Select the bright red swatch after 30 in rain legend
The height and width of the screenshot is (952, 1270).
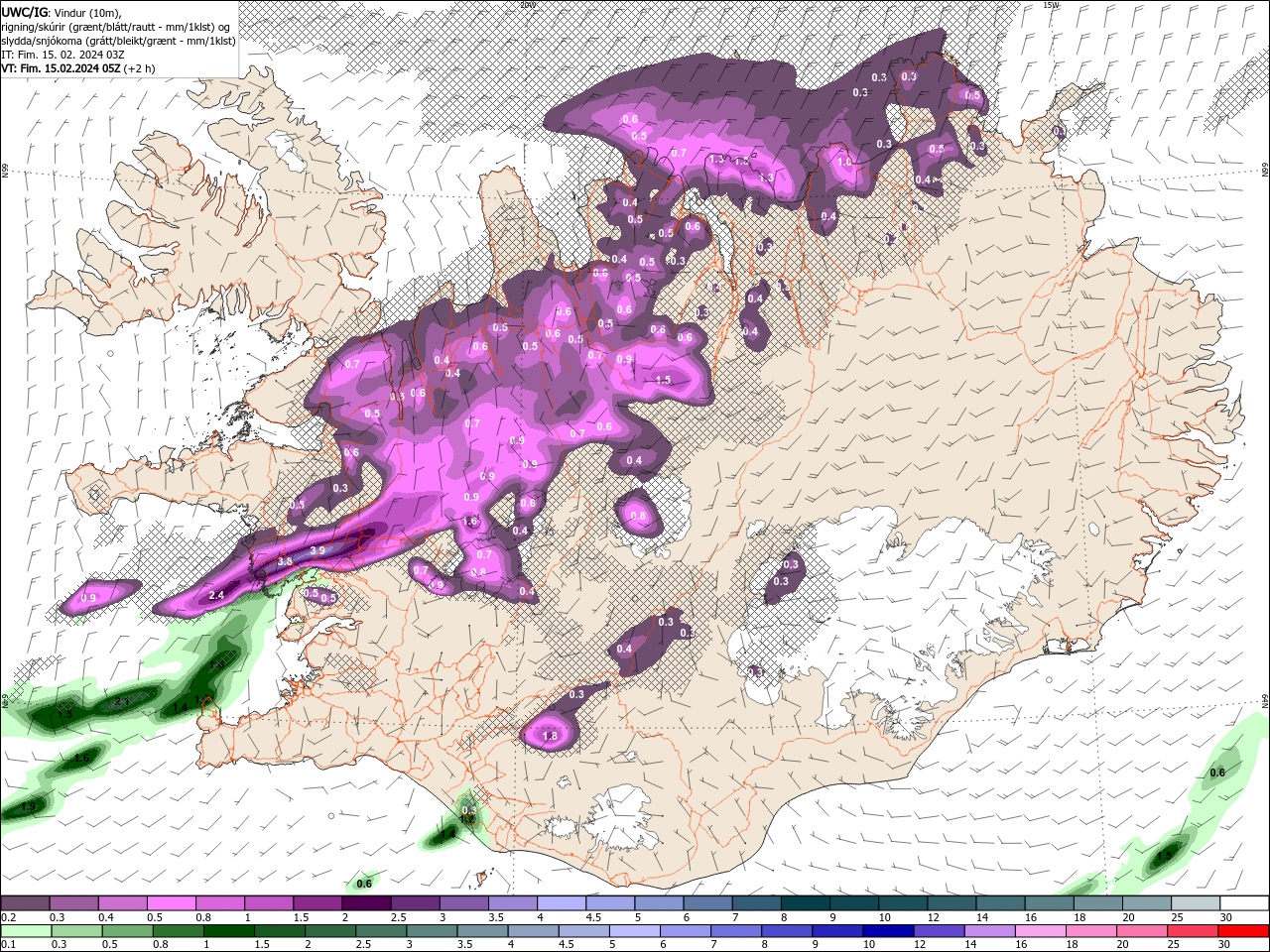(x=1245, y=931)
